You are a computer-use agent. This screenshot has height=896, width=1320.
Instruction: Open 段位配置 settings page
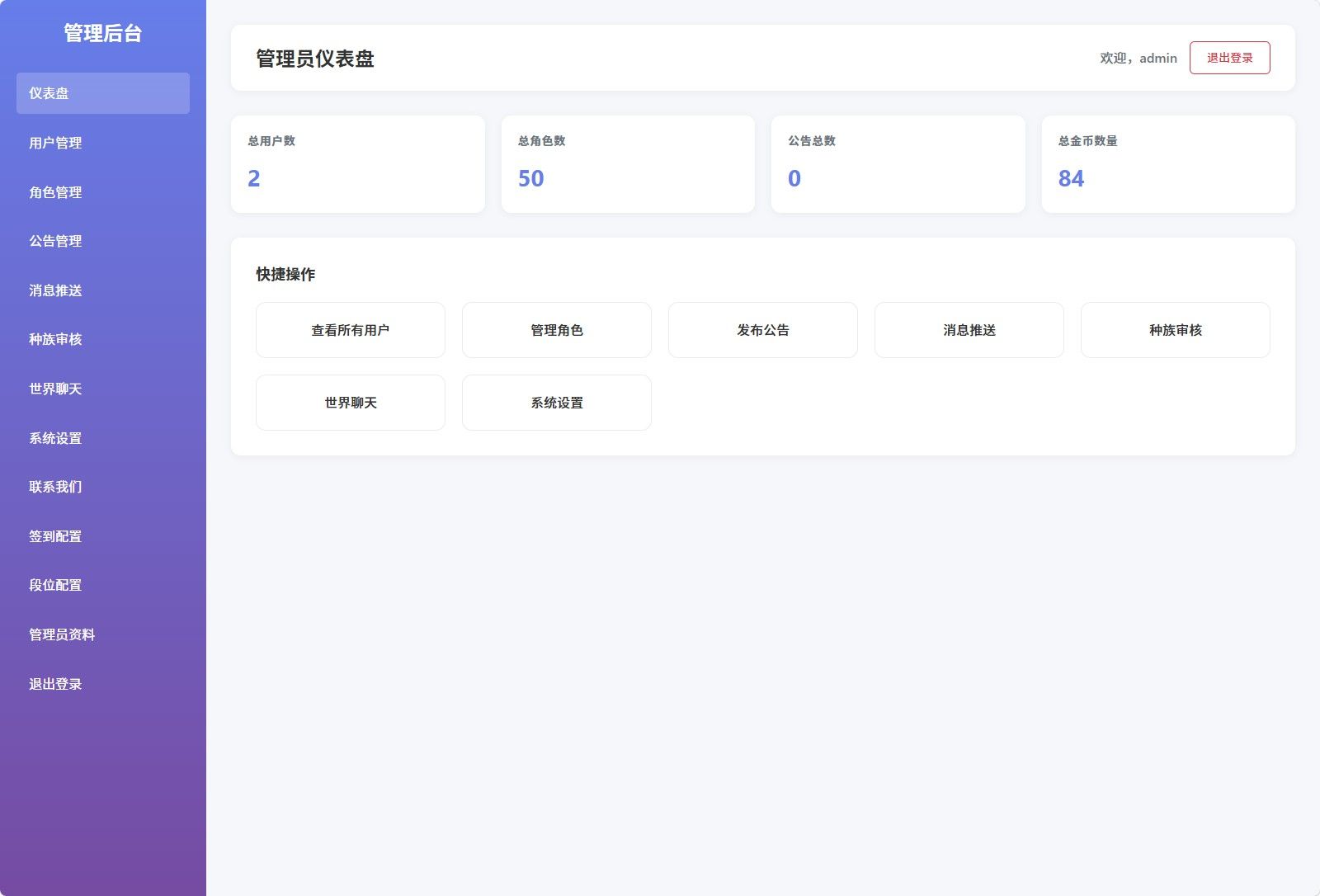tap(54, 585)
